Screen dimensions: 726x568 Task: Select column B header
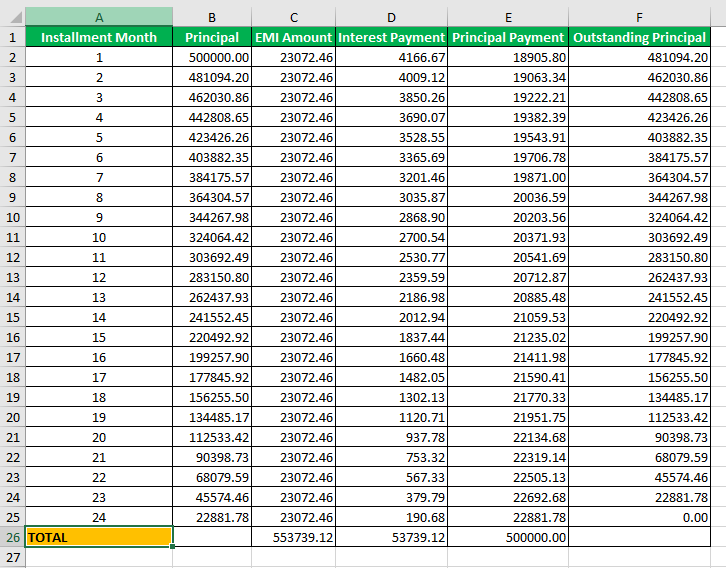pos(212,17)
